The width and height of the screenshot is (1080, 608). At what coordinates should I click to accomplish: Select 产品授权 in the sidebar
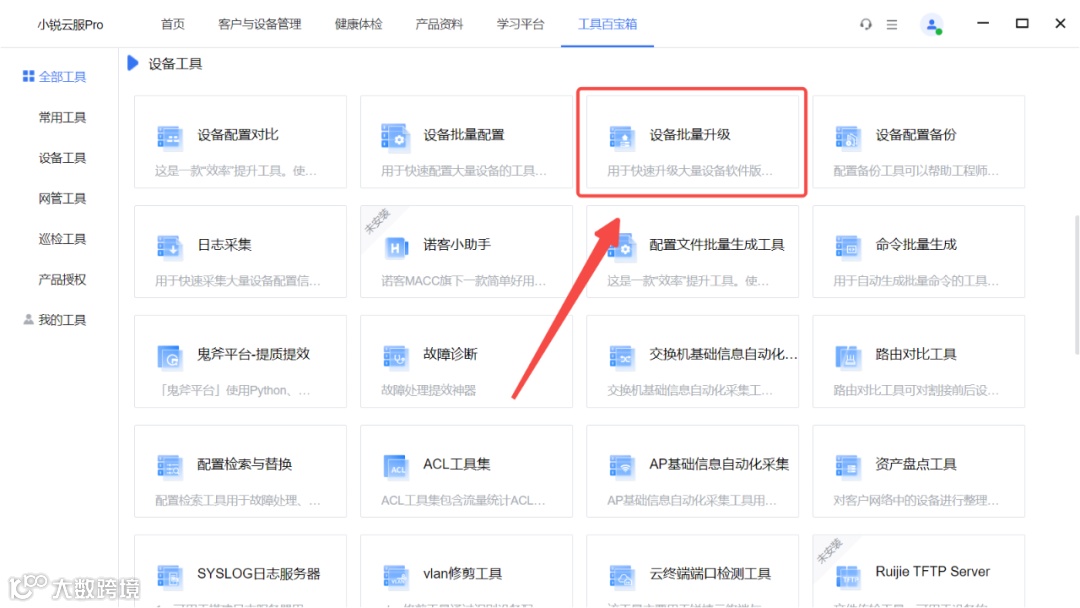coord(62,280)
